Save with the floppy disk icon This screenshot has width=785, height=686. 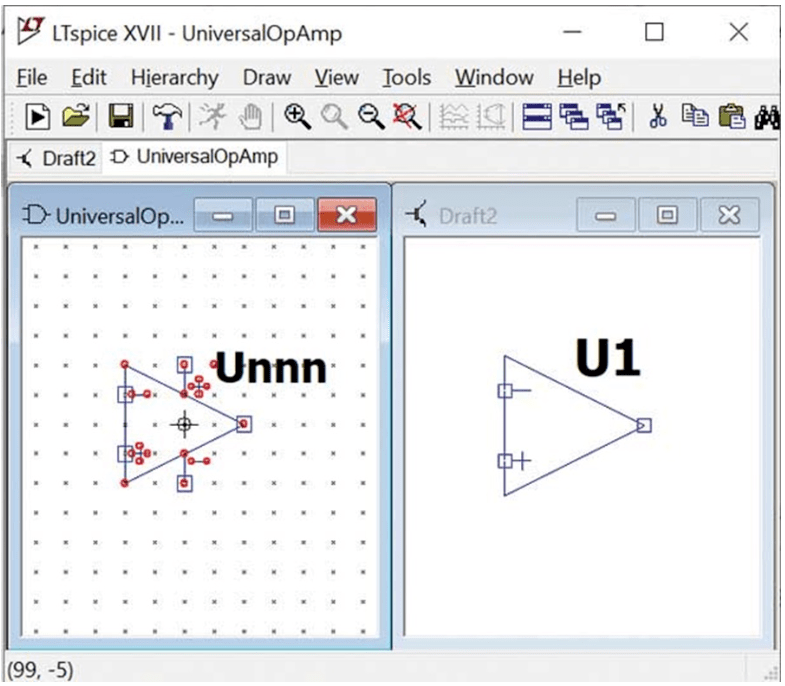tap(121, 117)
